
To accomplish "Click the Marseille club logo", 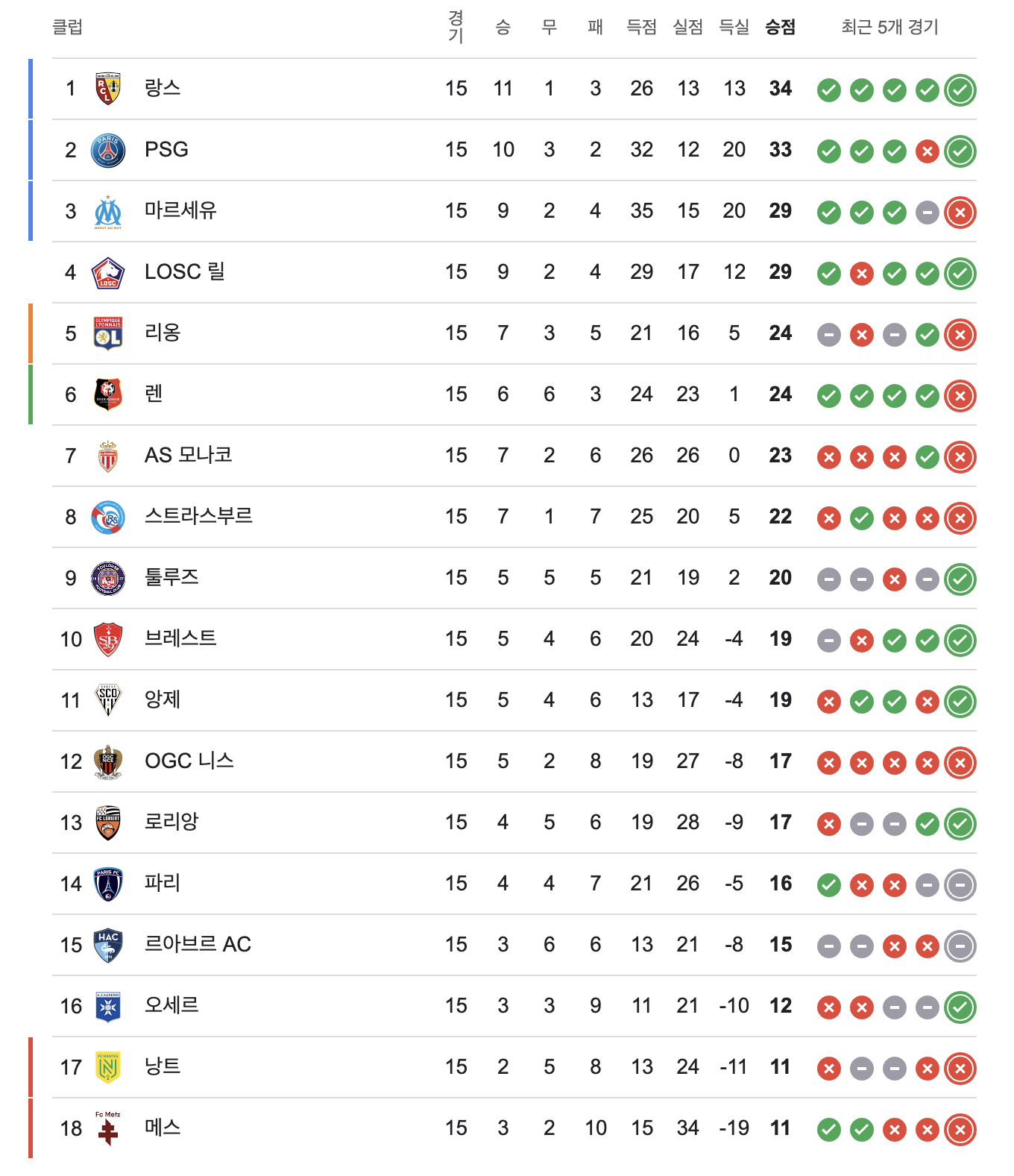I will [108, 212].
